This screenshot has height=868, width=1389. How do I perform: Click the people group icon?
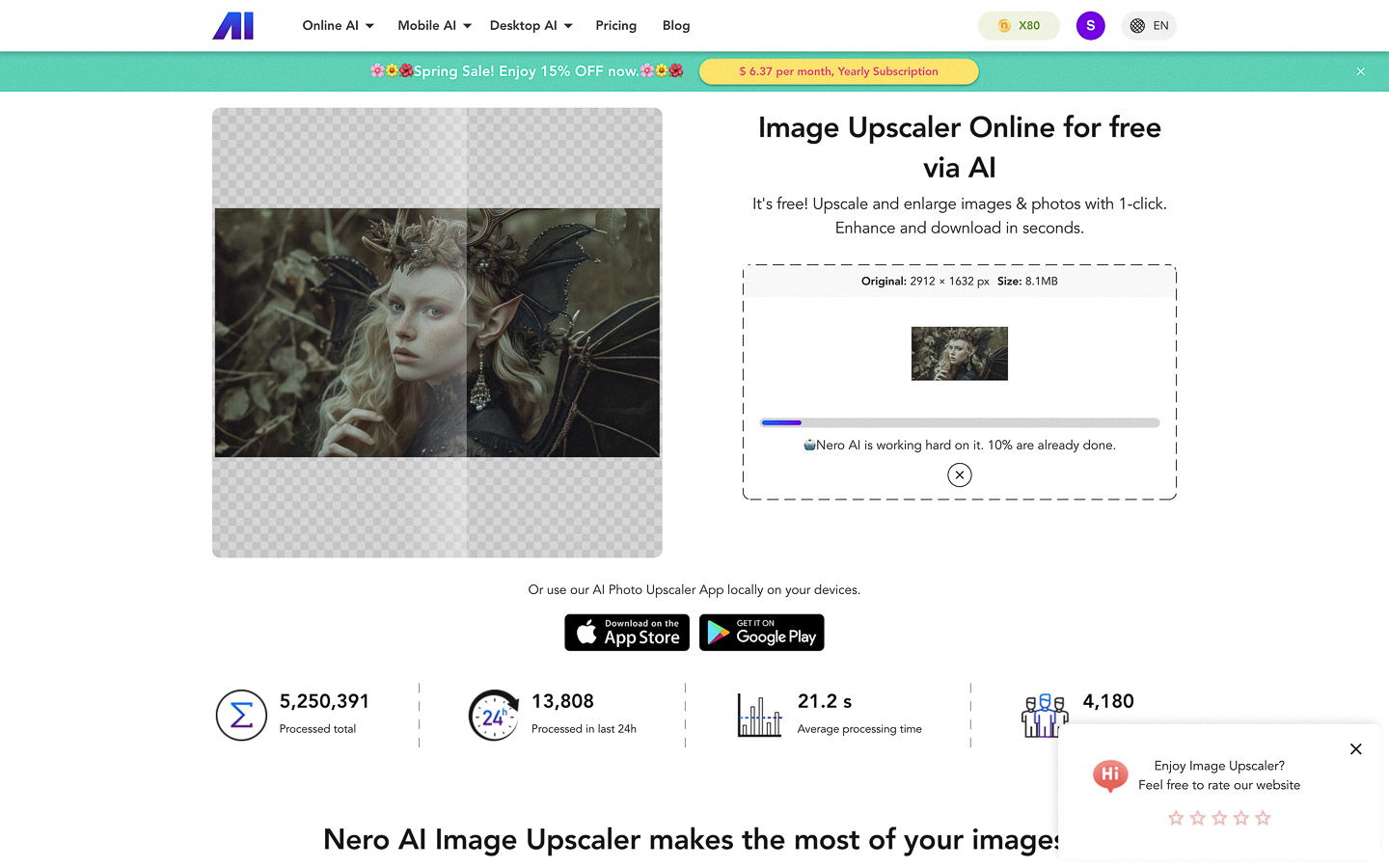point(1045,715)
